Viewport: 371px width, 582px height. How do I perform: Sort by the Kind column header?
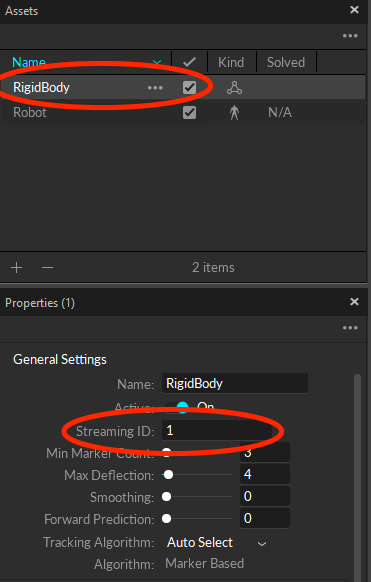tap(231, 62)
